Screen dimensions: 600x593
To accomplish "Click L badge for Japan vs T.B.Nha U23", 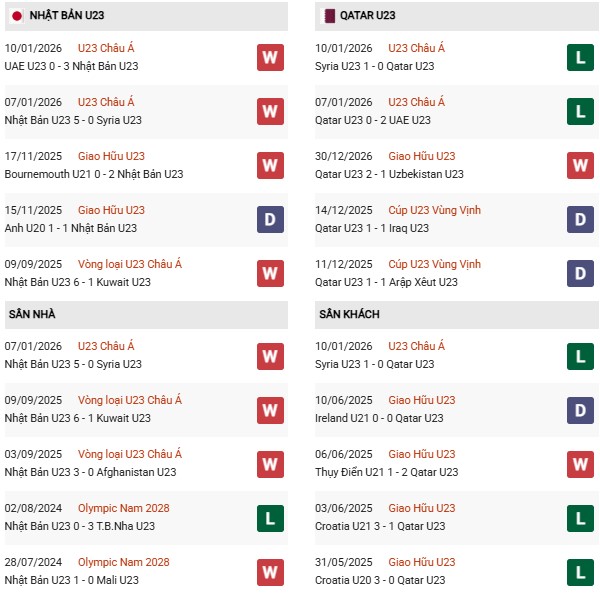I will pyautogui.click(x=270, y=517).
